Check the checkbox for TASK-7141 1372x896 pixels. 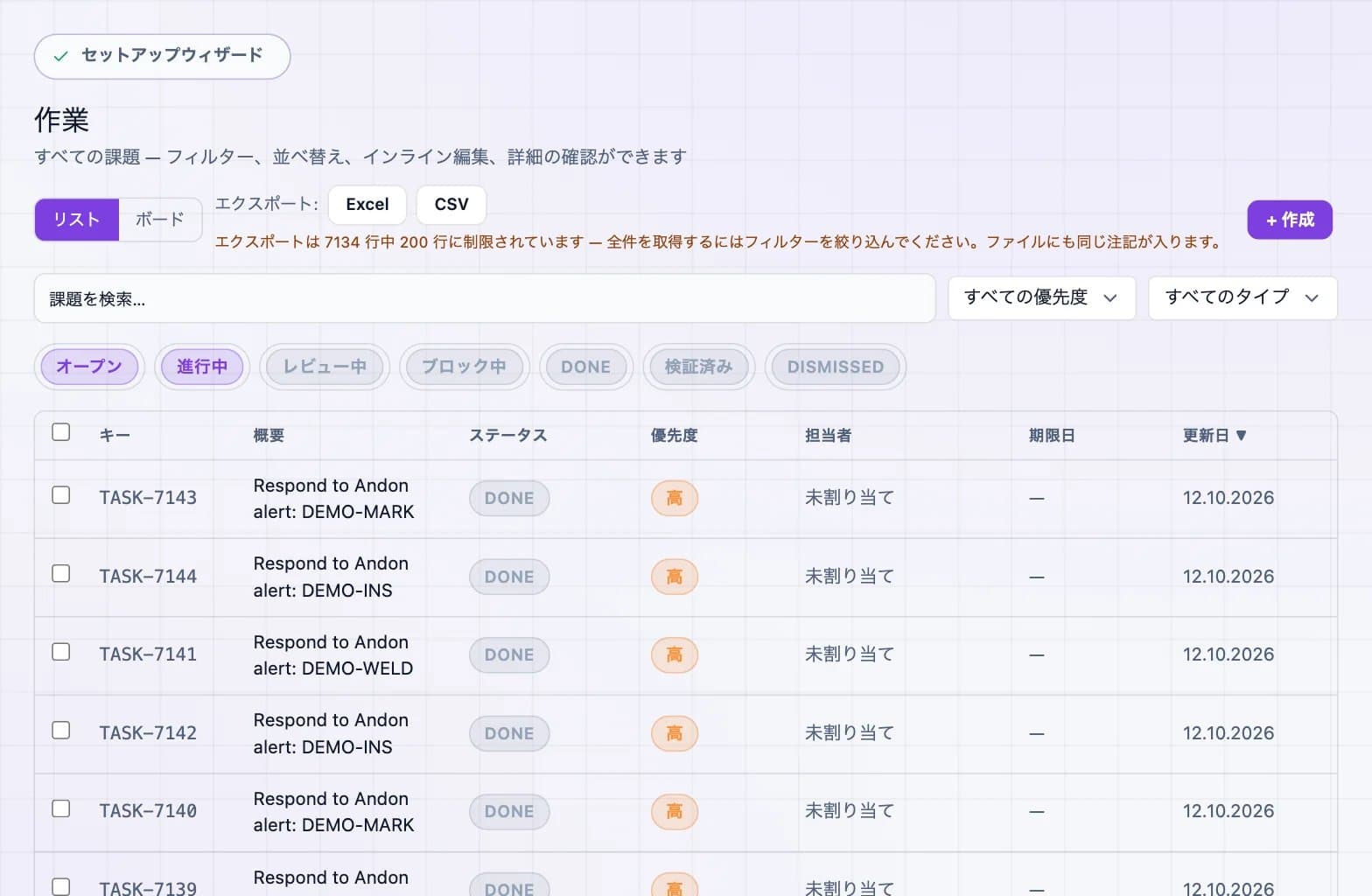pyautogui.click(x=60, y=652)
